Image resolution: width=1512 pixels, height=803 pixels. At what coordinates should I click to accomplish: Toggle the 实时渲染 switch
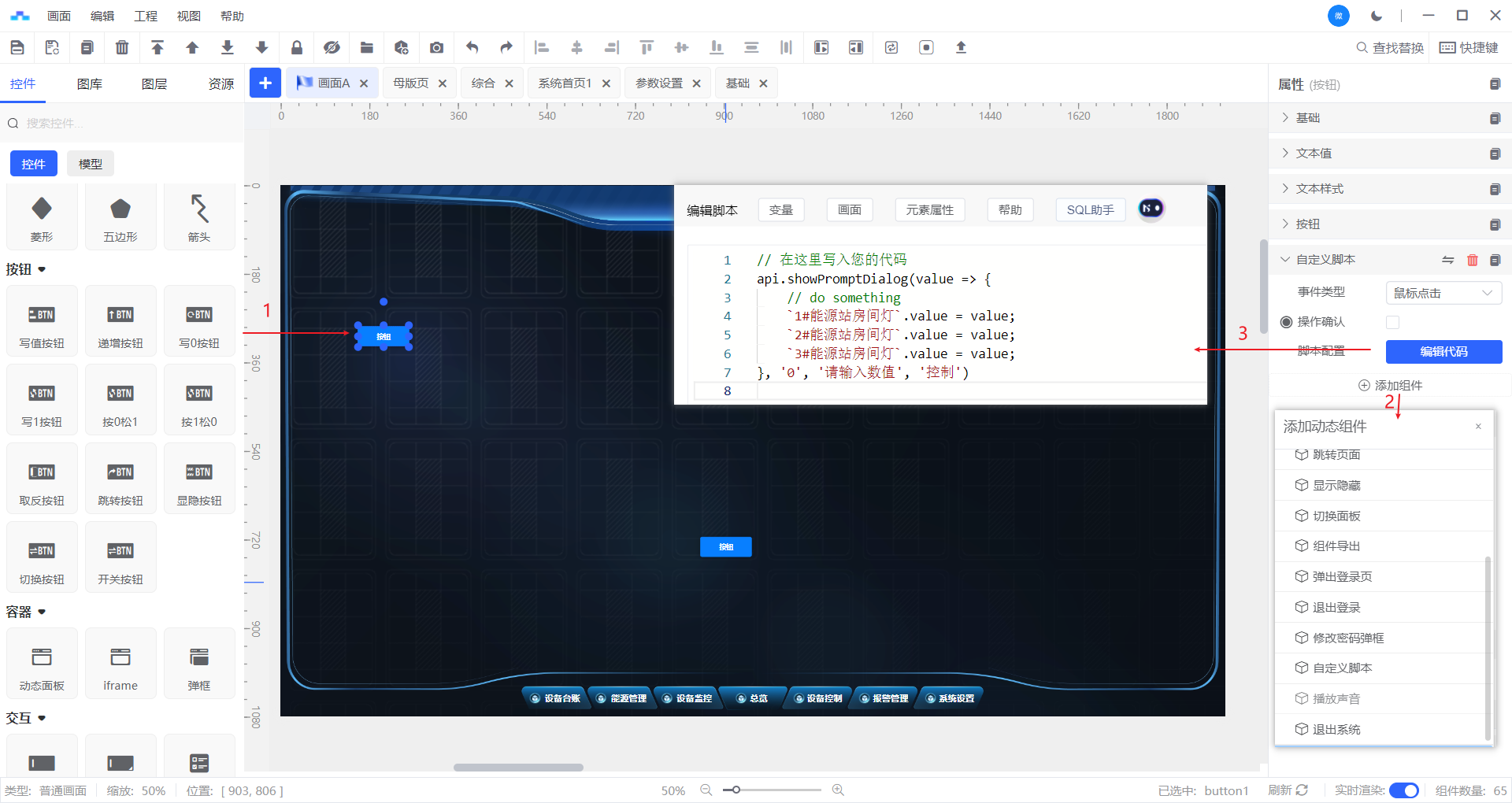click(x=1403, y=790)
